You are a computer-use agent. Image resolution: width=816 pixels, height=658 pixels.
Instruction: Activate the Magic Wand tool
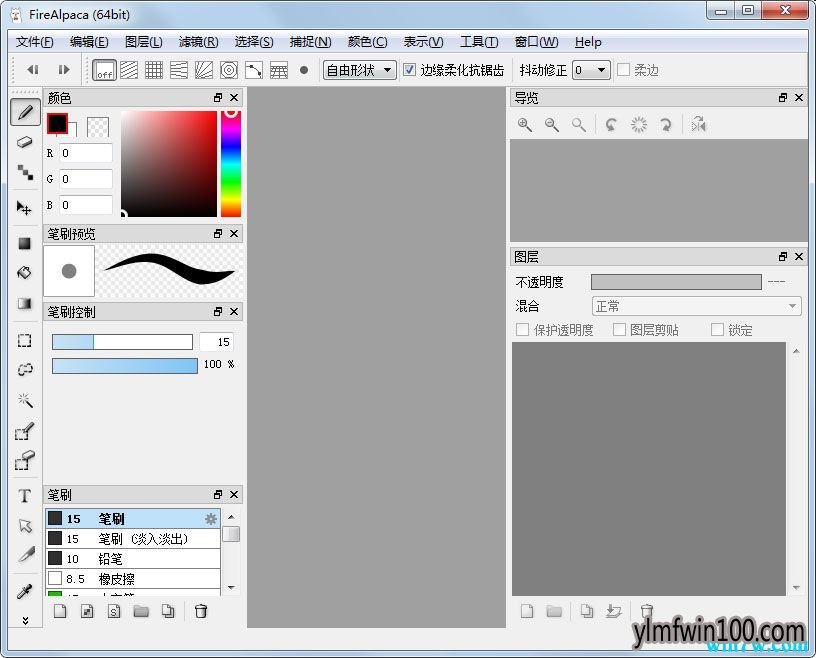coord(24,400)
